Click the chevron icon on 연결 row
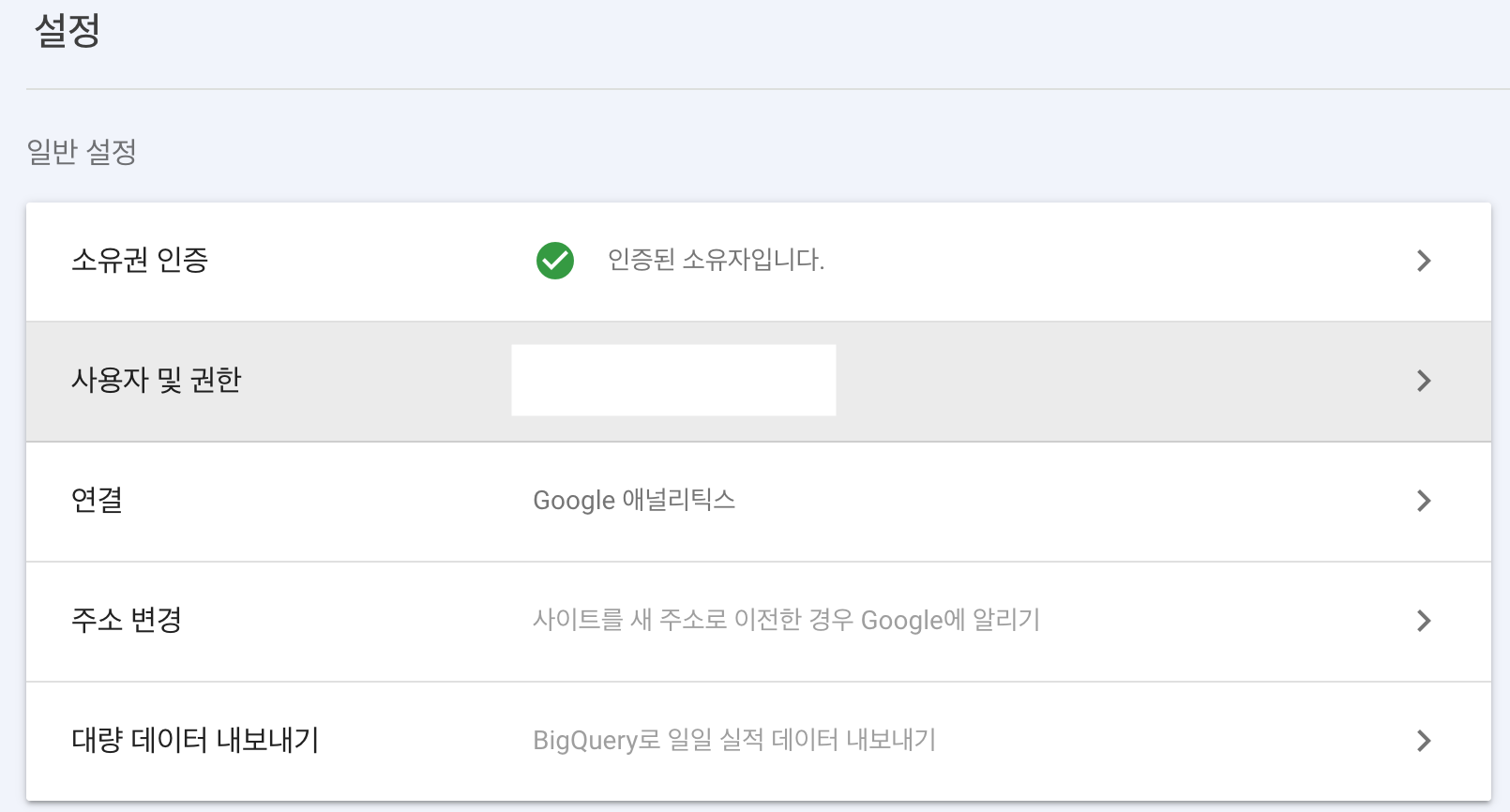The image size is (1510, 812). pyautogui.click(x=1424, y=501)
